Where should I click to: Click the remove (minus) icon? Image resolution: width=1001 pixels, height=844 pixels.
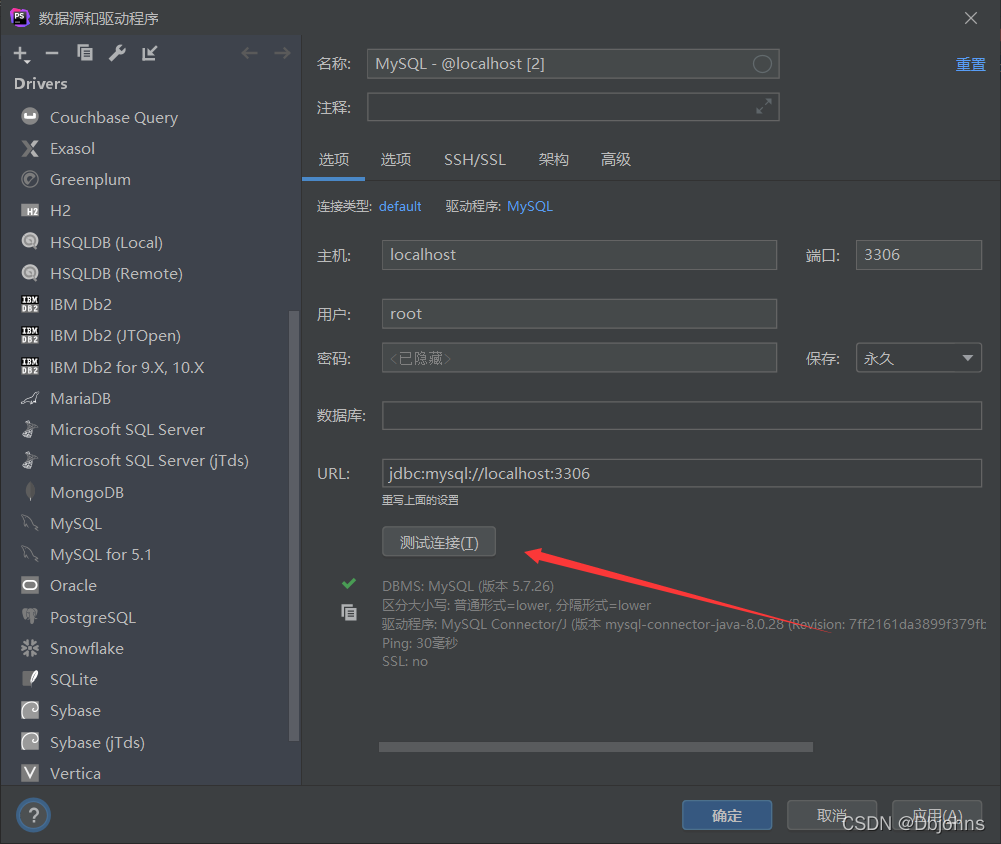coord(52,54)
